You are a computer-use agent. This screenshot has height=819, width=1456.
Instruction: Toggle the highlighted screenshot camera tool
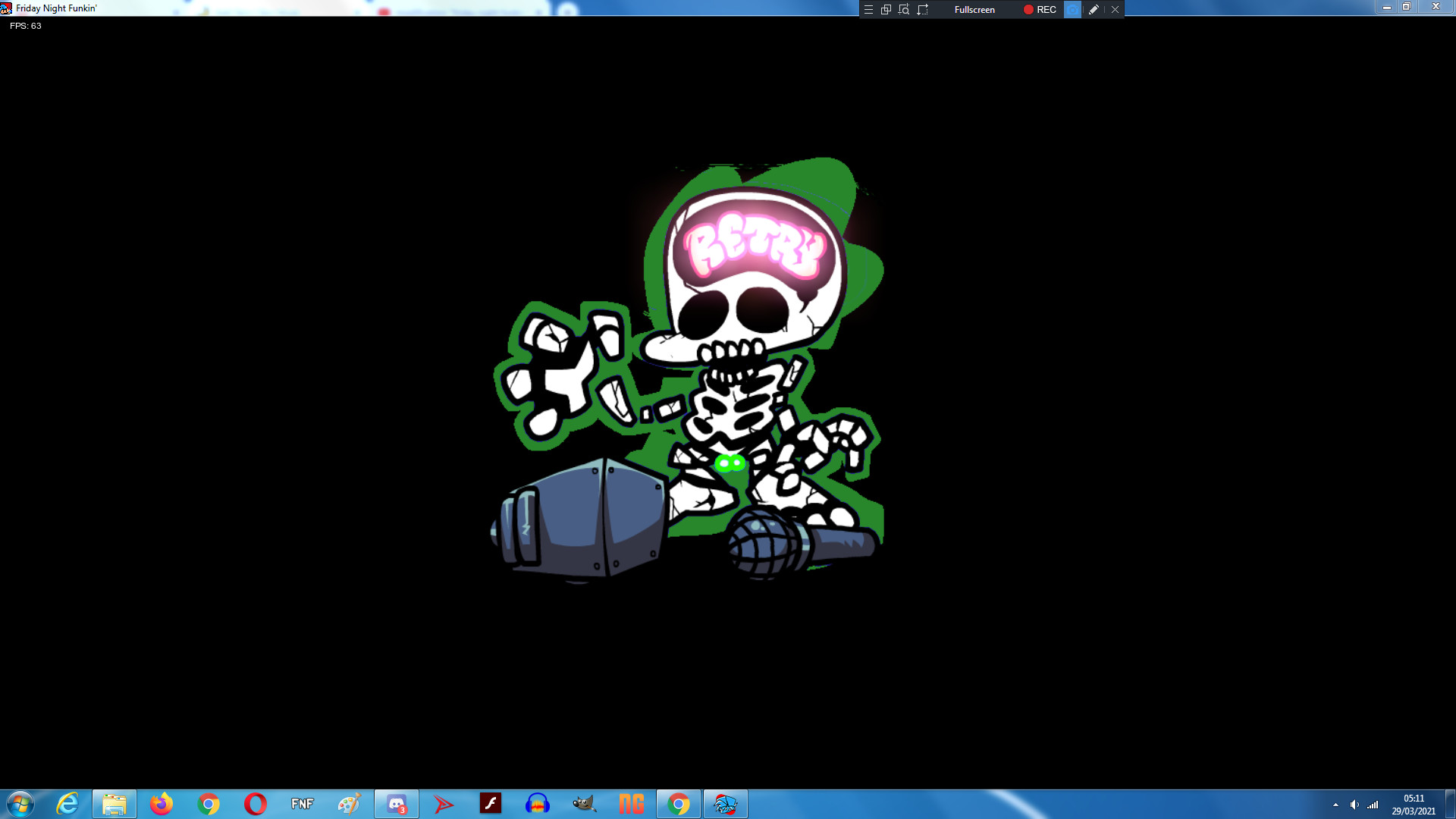(x=1072, y=9)
